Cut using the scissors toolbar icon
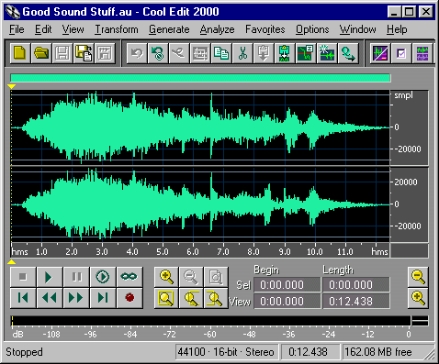The width and height of the screenshot is (439, 364). (x=242, y=53)
